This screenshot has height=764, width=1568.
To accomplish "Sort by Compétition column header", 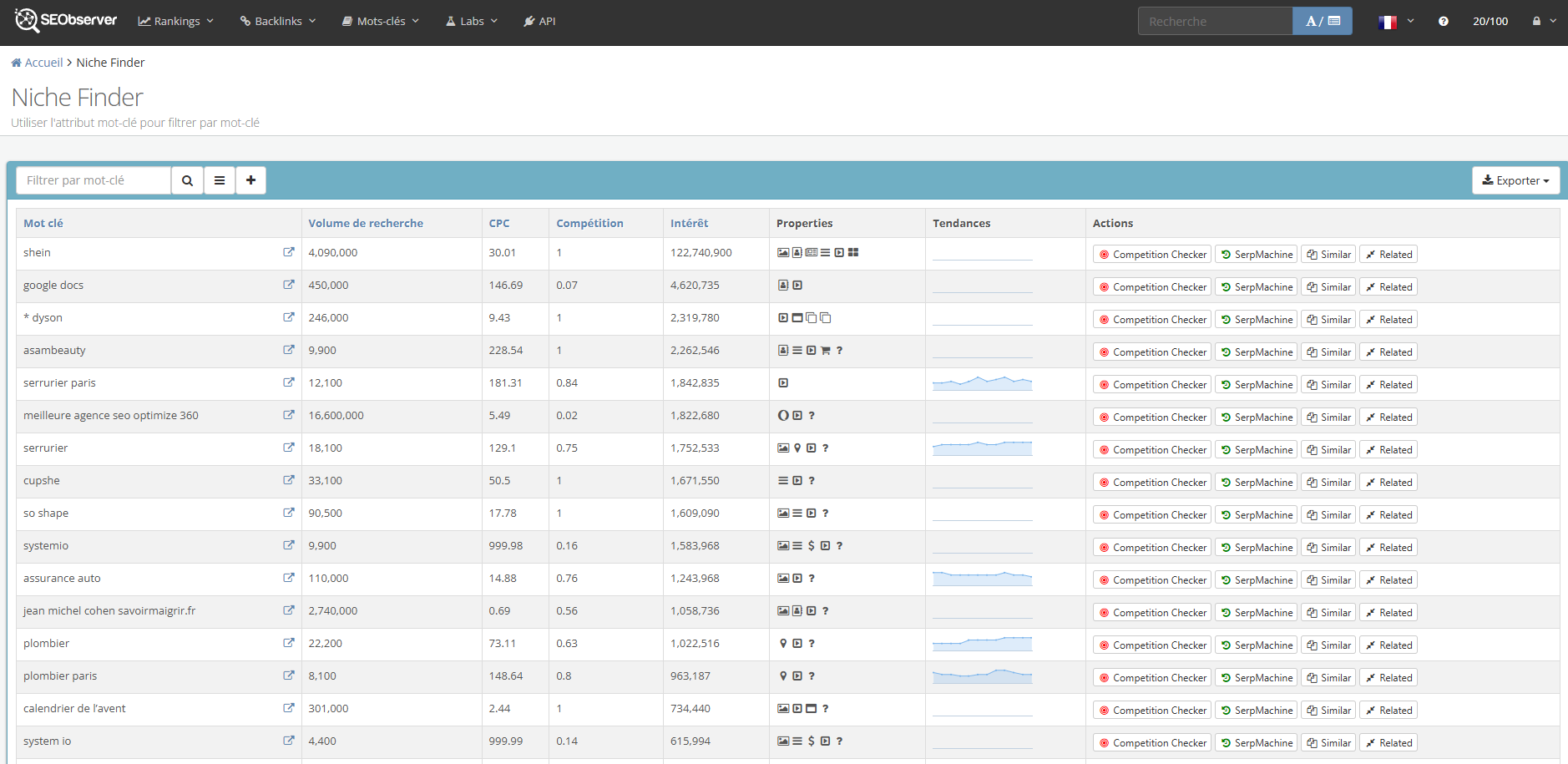I will tap(589, 223).
